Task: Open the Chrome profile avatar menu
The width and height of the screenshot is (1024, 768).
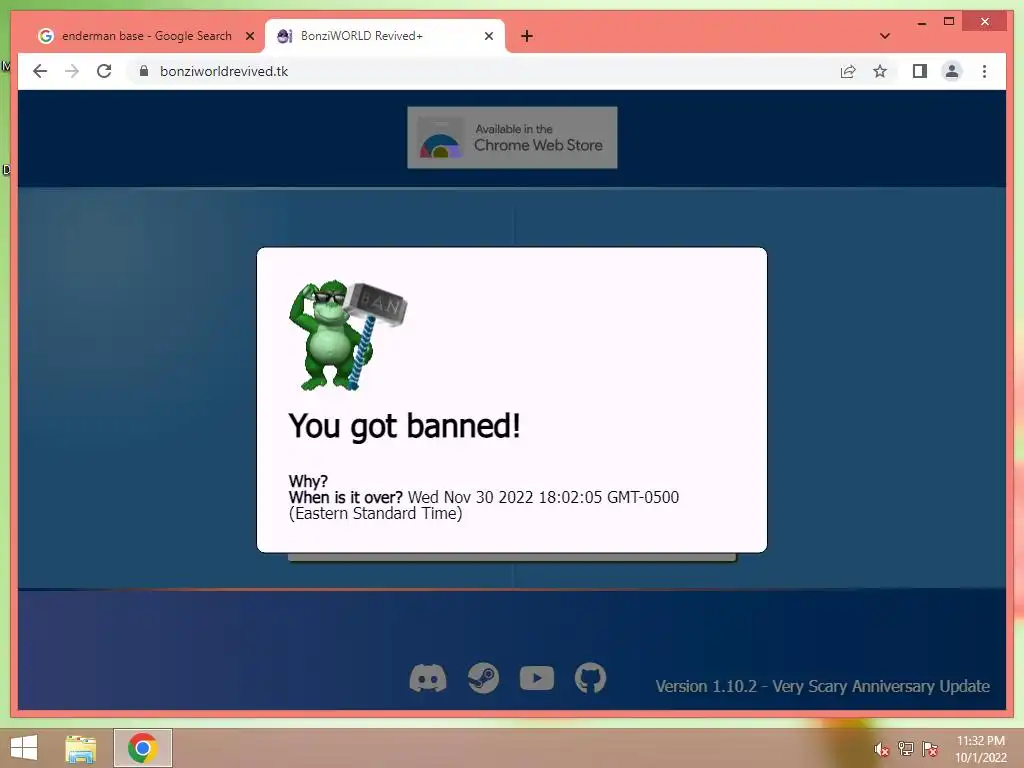Action: click(x=952, y=71)
